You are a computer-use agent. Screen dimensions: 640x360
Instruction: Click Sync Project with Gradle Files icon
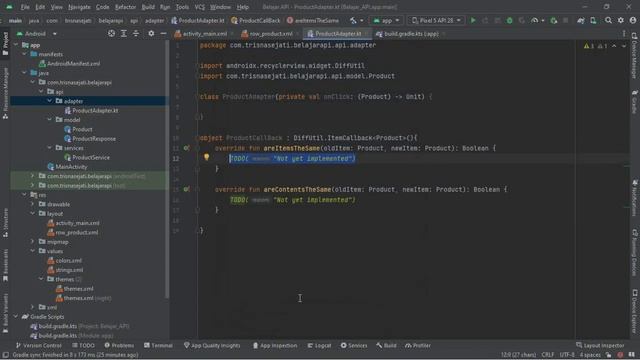click(581, 20)
